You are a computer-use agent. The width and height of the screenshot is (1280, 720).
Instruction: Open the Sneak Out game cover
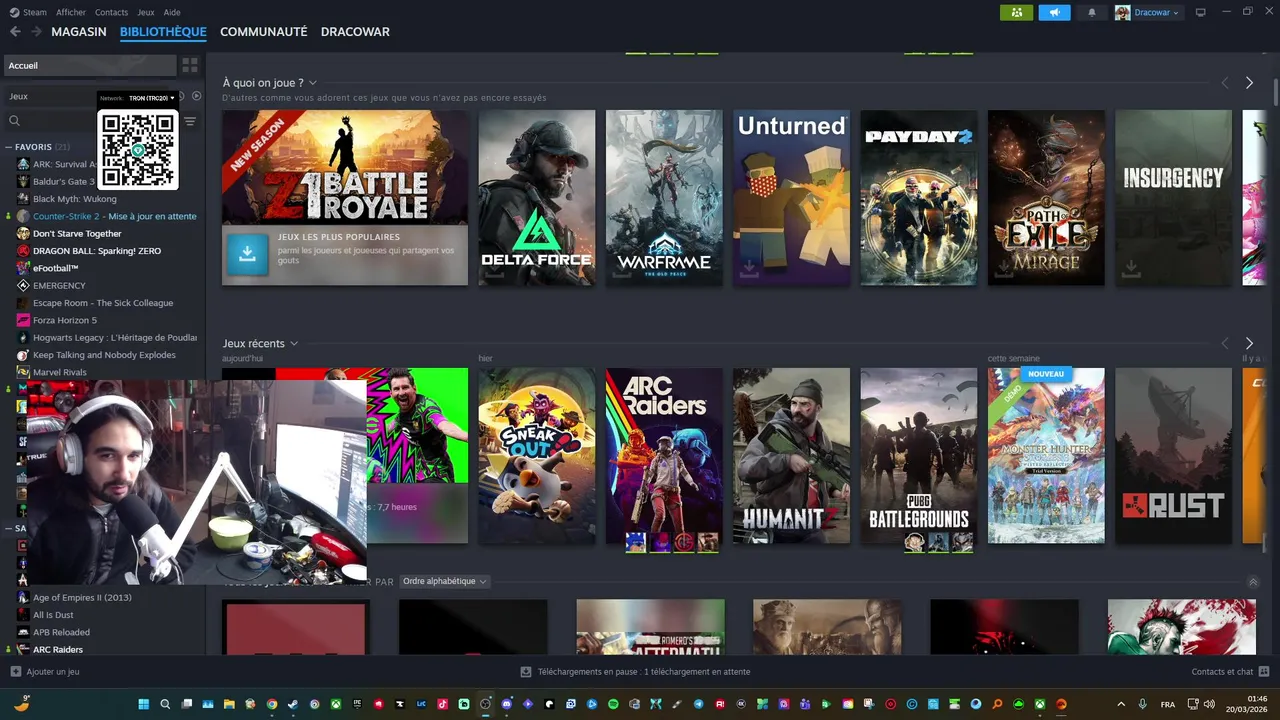[536, 455]
